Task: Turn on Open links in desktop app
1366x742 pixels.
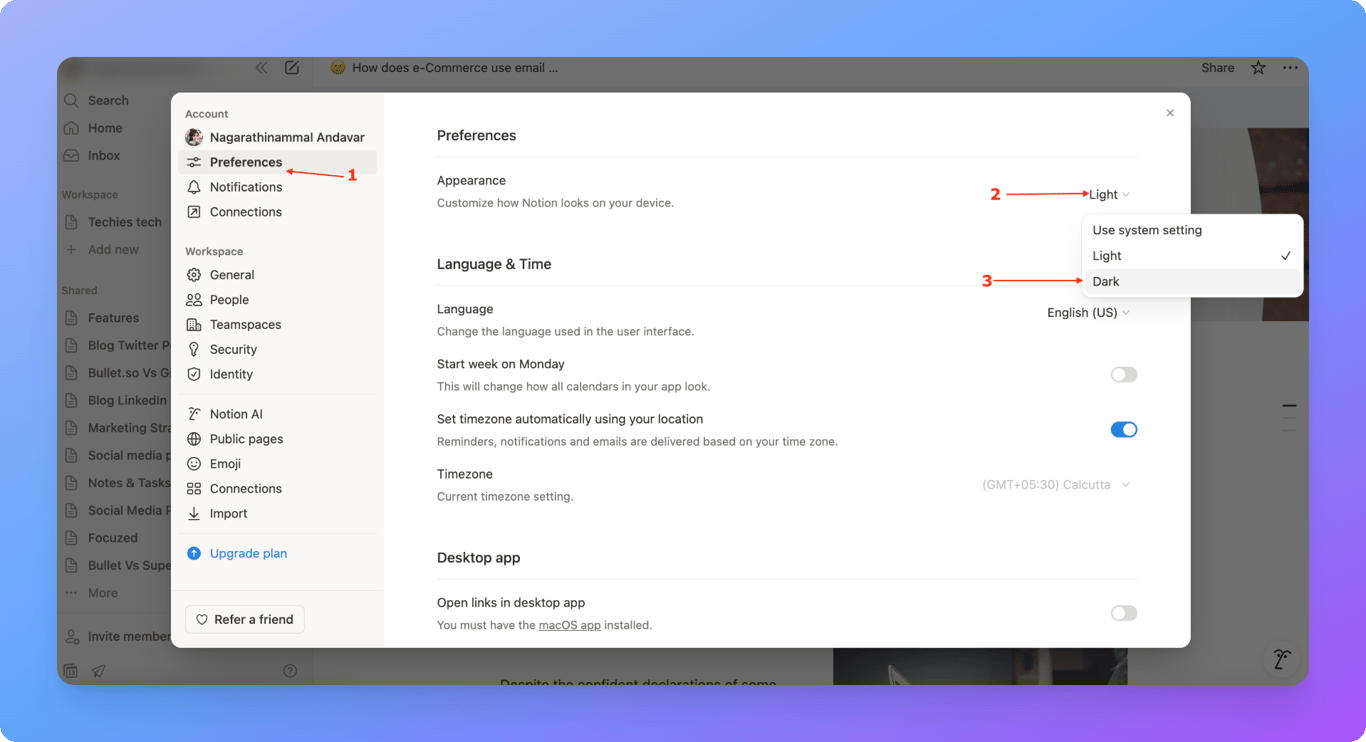Action: (x=1124, y=613)
